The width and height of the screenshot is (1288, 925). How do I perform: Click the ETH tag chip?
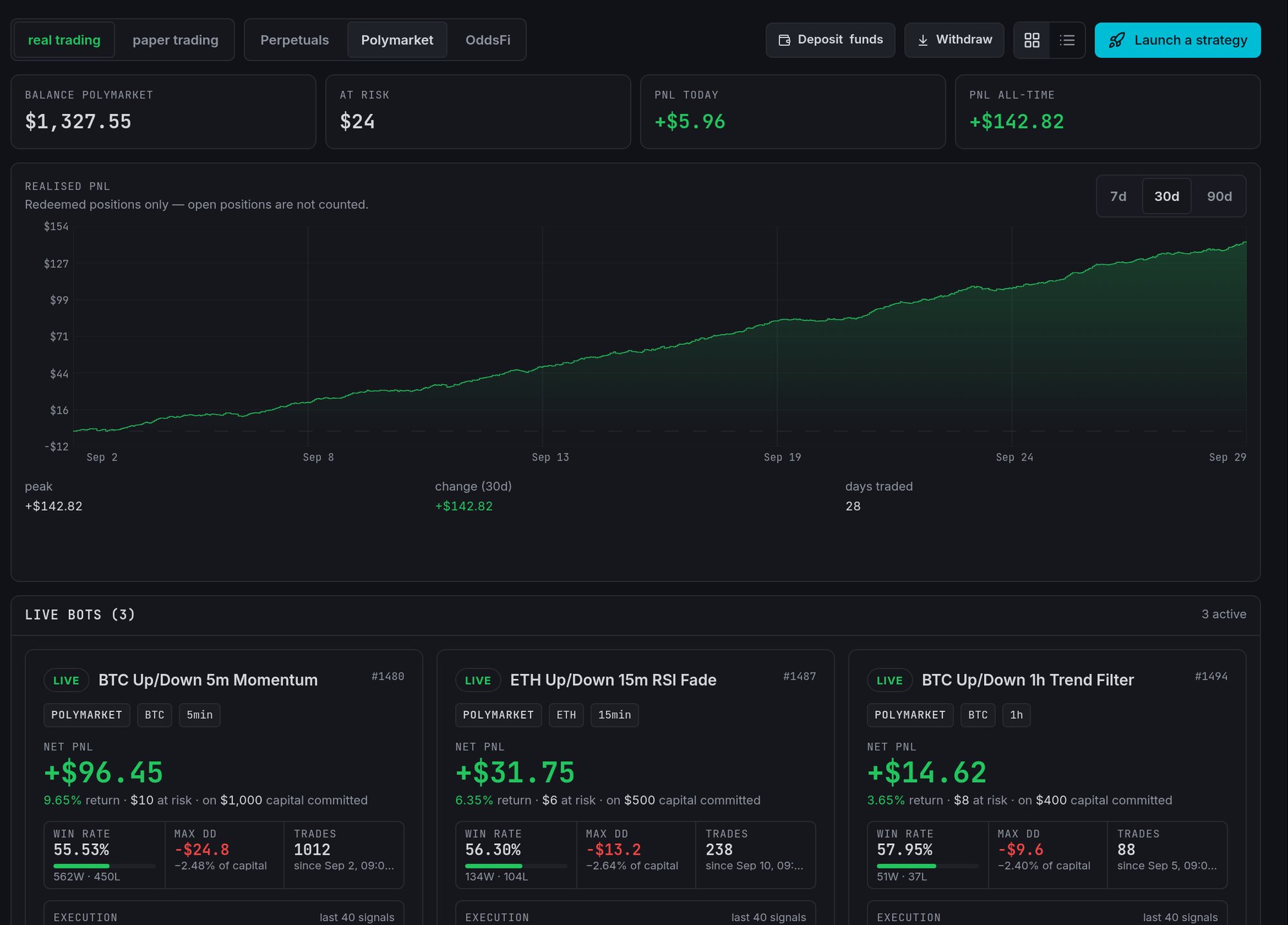[566, 715]
